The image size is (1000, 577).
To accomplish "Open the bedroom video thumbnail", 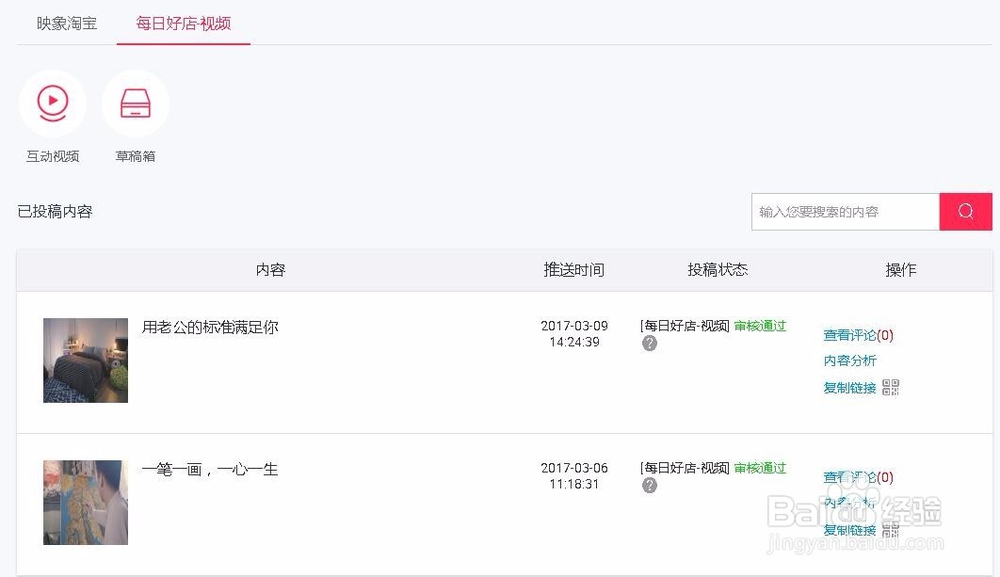I will (85, 359).
